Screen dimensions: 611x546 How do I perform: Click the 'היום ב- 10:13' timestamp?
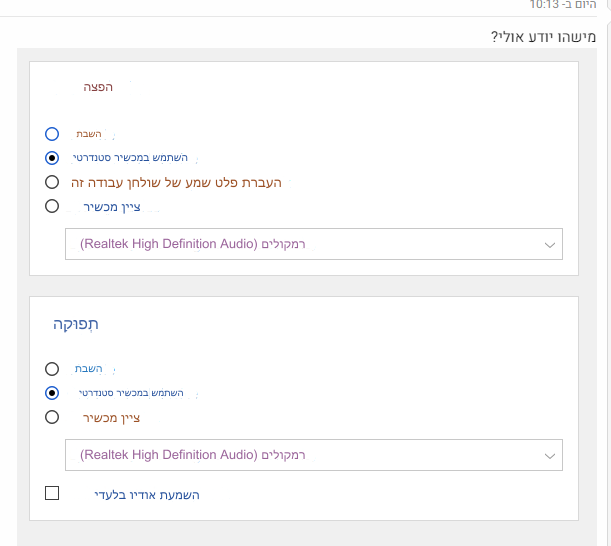563,5
